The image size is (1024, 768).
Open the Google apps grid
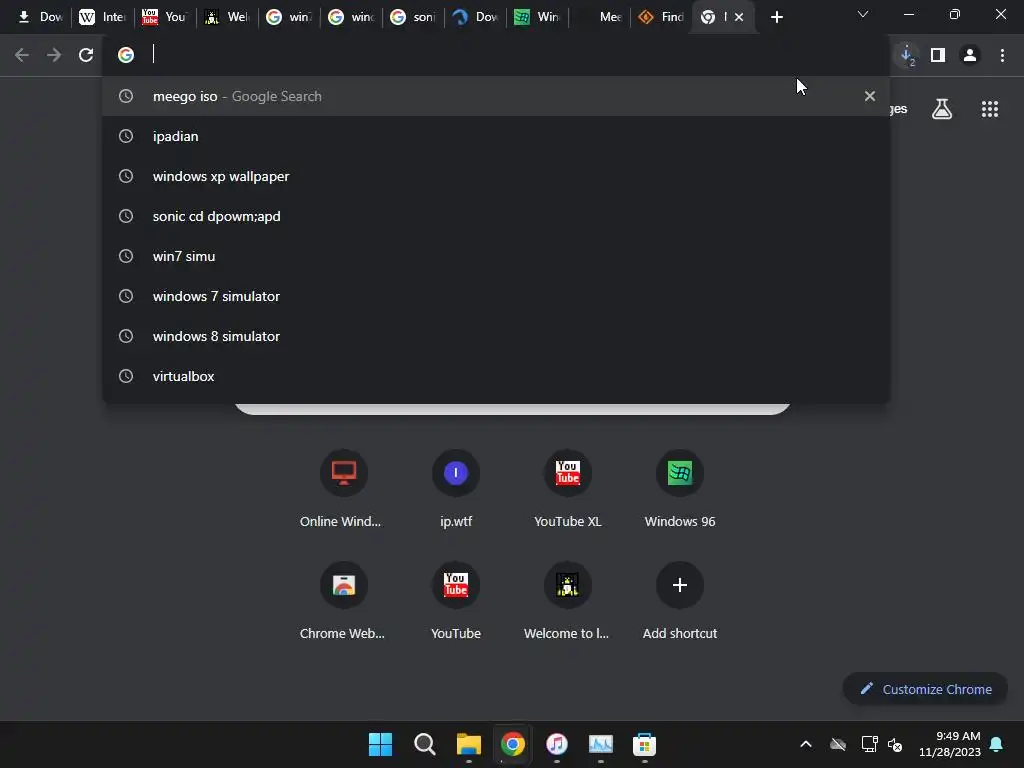989,109
